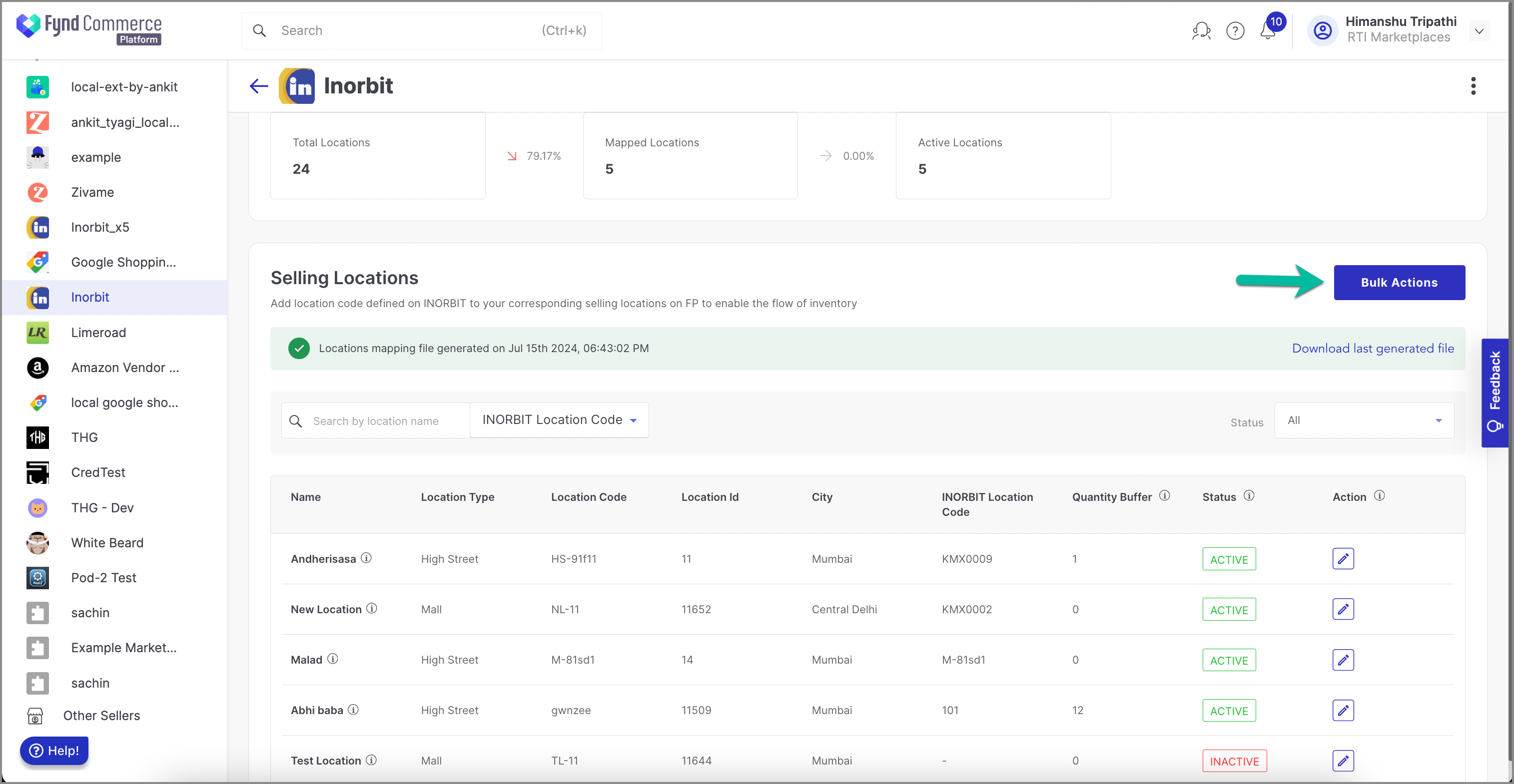Image resolution: width=1514 pixels, height=784 pixels.
Task: Expand the account dropdown chevron
Action: tap(1479, 31)
